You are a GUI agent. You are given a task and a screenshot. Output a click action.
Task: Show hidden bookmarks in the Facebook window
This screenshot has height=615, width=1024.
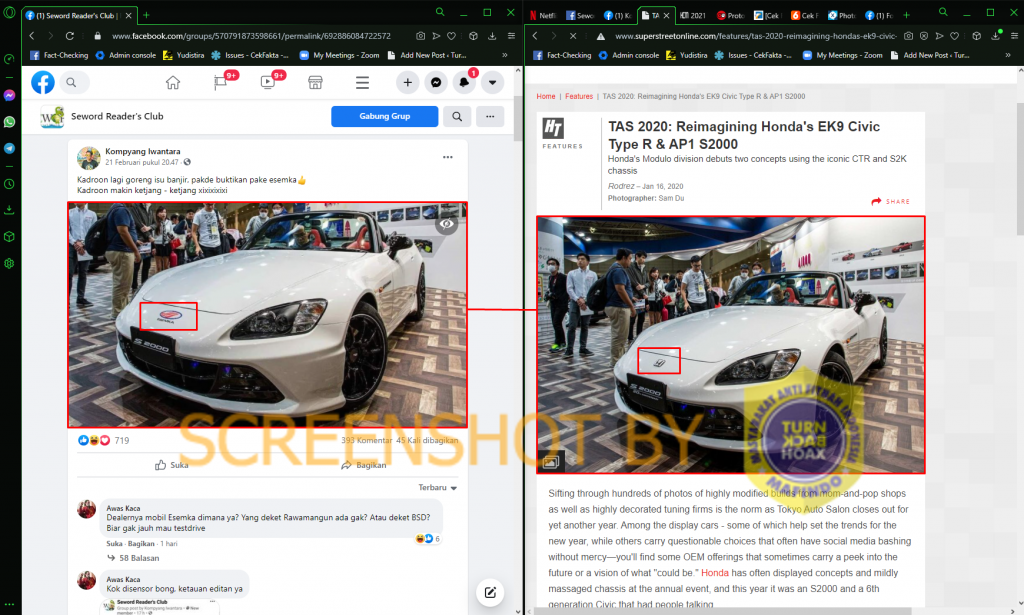point(505,55)
